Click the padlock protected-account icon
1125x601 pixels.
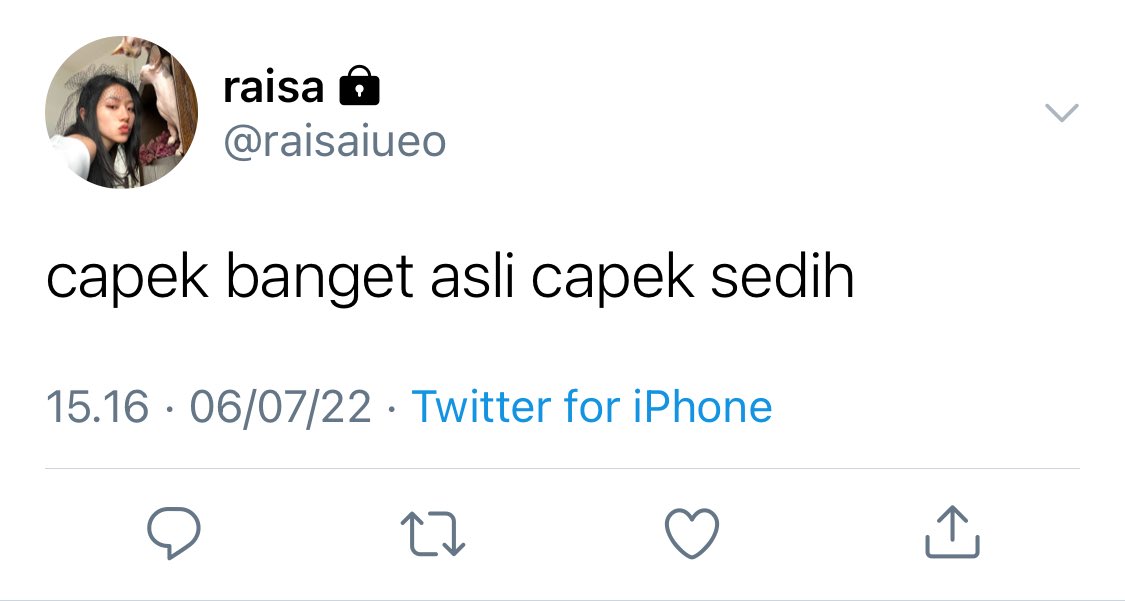click(359, 85)
